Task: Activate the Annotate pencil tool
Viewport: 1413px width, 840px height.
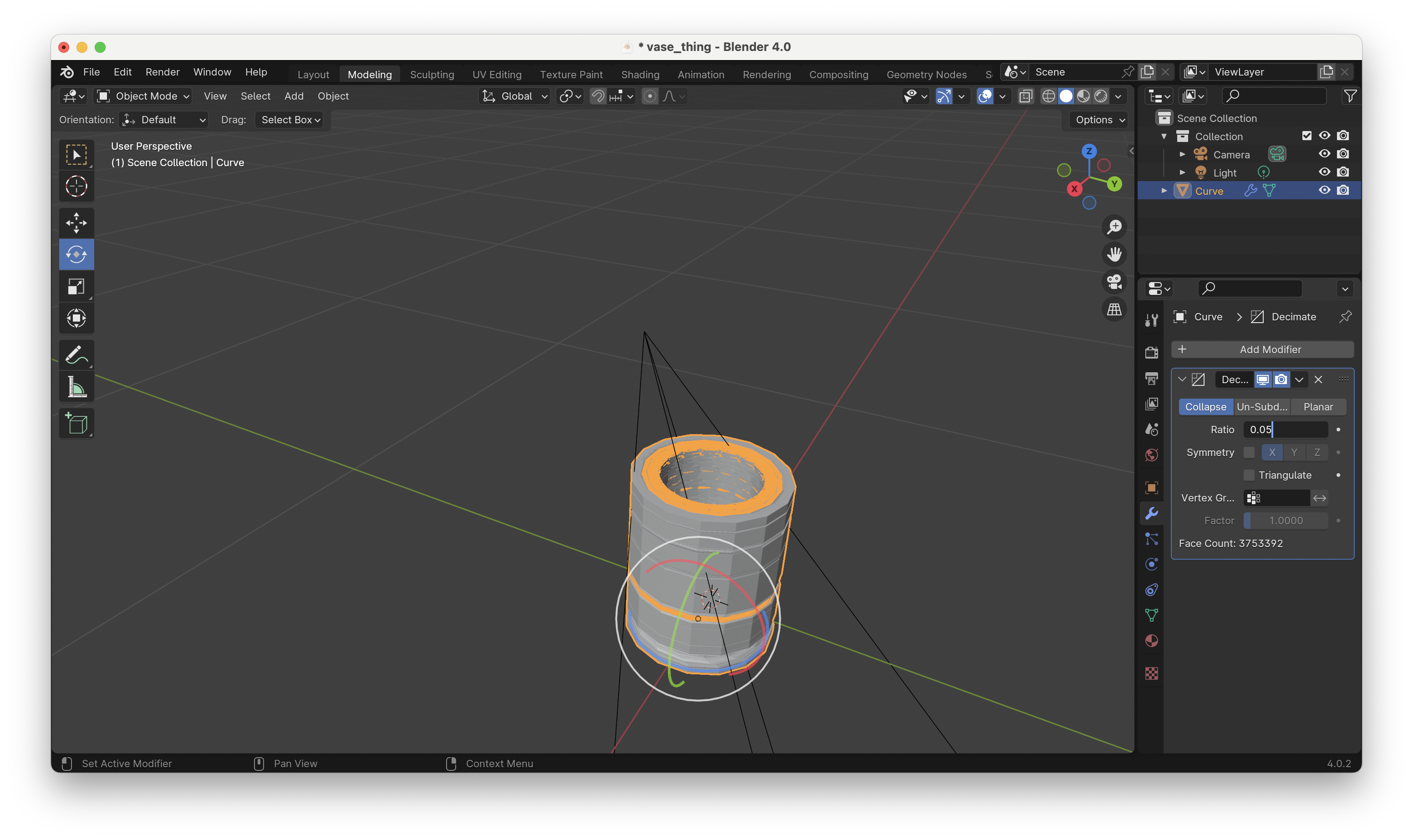Action: pos(76,355)
